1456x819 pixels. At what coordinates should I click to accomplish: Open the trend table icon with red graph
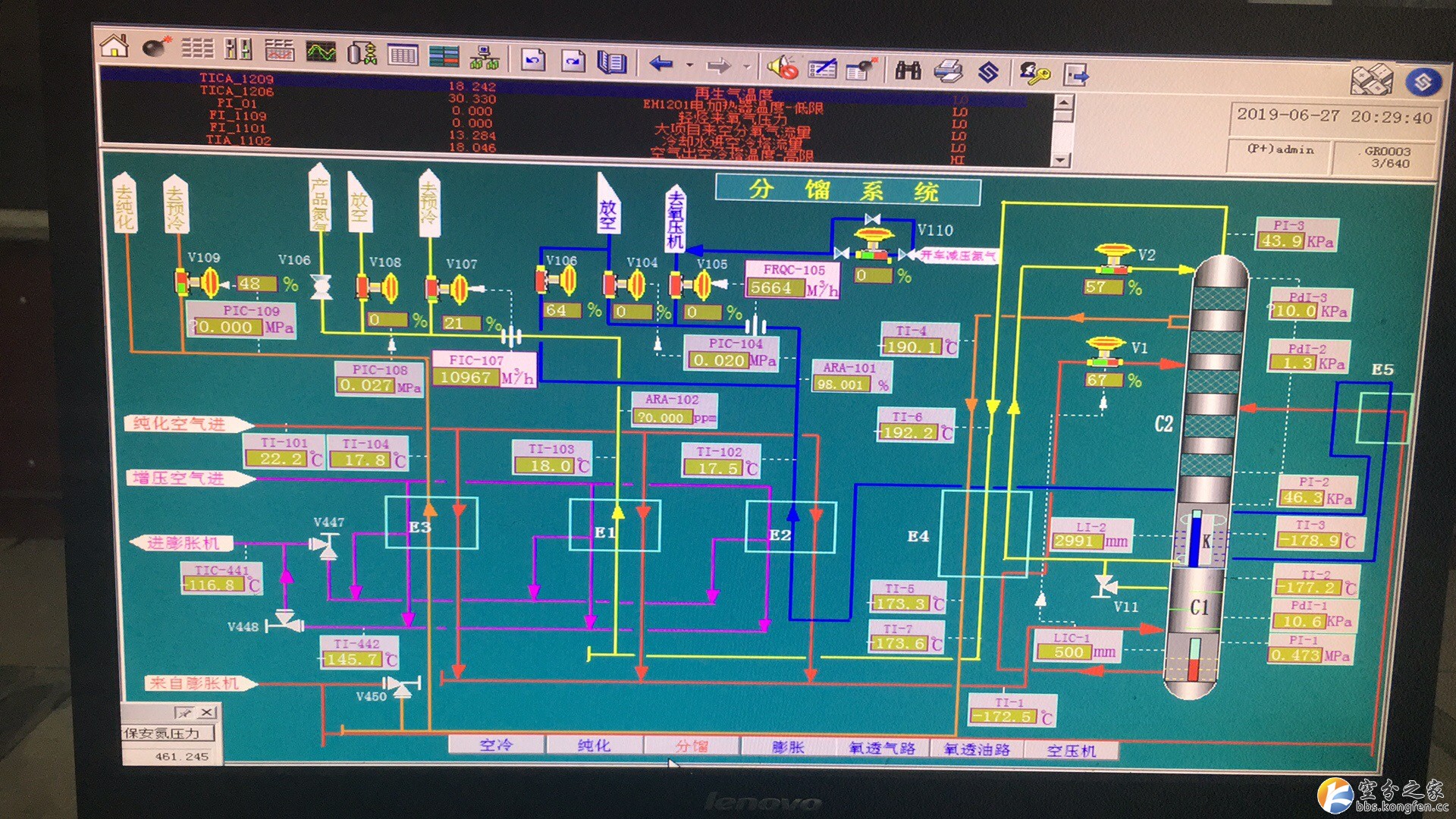click(279, 50)
